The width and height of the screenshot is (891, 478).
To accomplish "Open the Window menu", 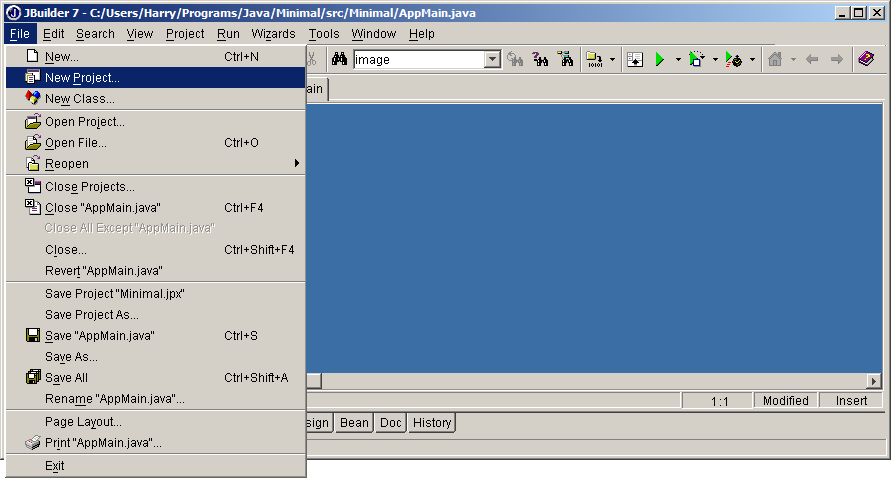I will [373, 34].
